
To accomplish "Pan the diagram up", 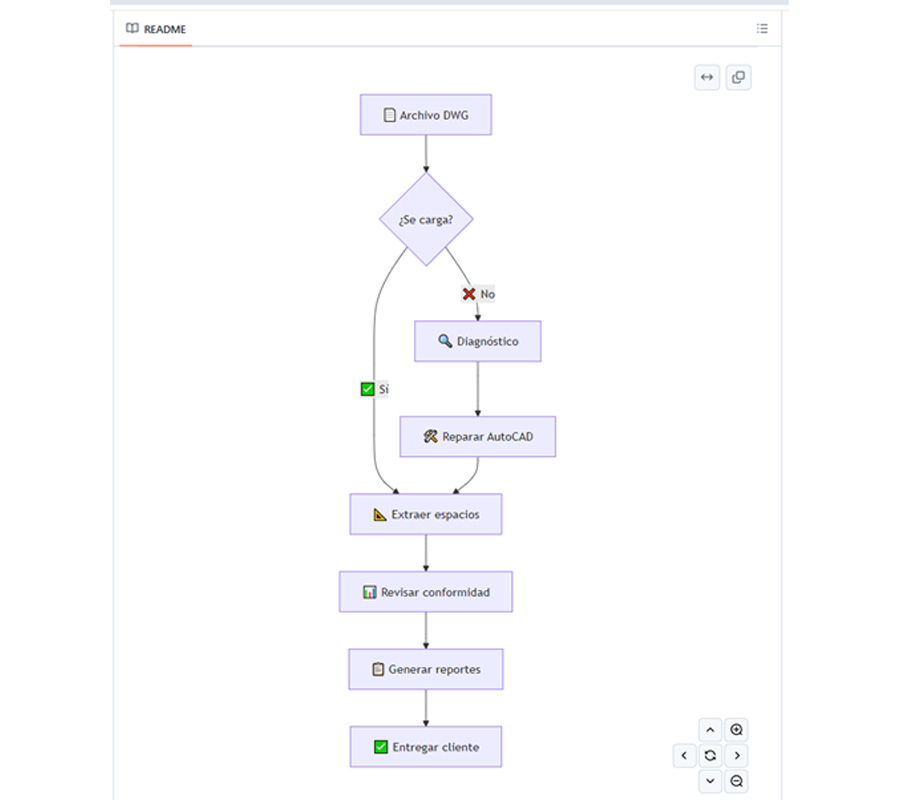I will [710, 730].
